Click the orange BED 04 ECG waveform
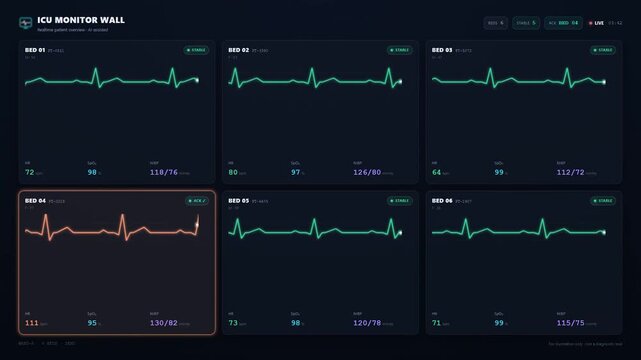This screenshot has height=360, width=641. coord(112,227)
